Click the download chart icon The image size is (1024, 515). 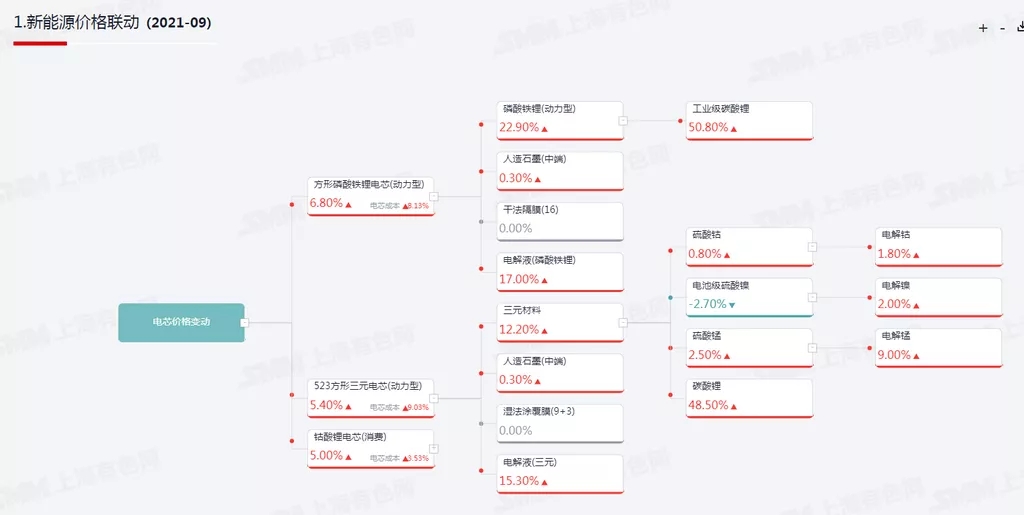[1019, 27]
